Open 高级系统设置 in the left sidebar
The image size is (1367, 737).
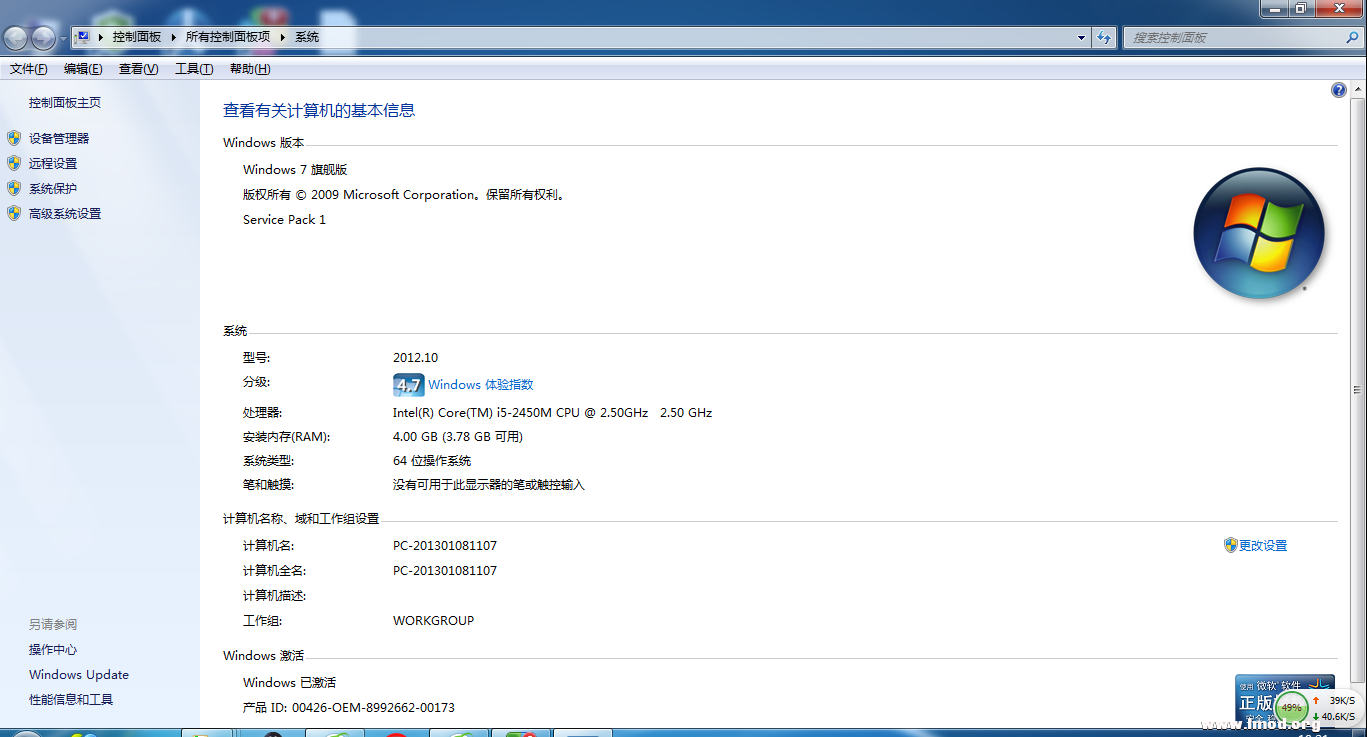65,213
